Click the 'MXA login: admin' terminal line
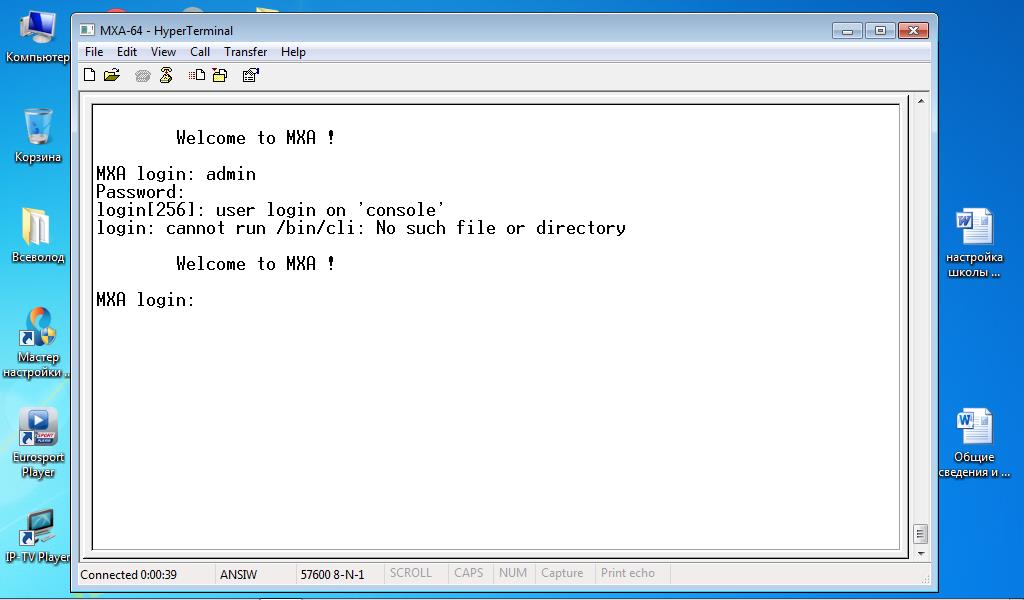This screenshot has width=1024, height=600. click(176, 174)
